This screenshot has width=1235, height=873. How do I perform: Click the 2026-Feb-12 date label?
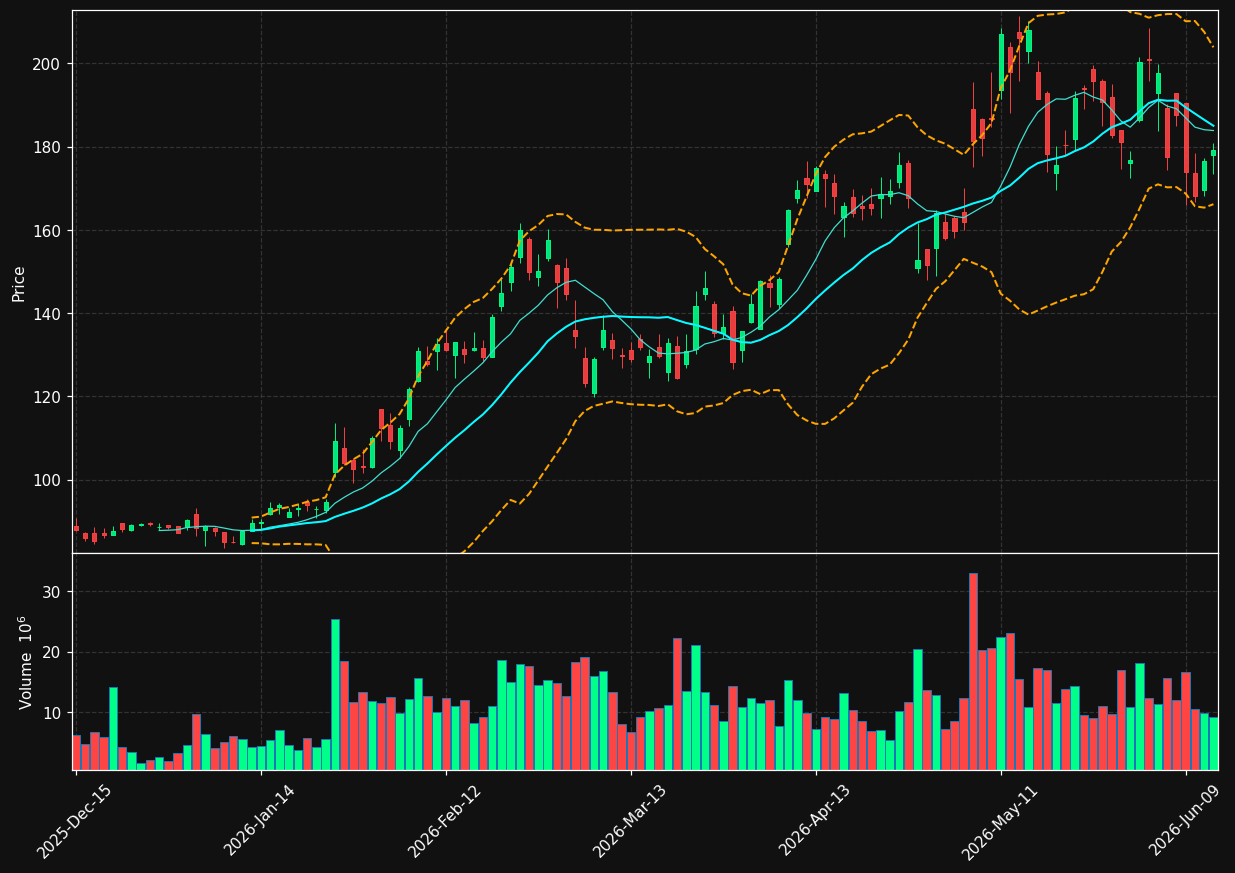[x=445, y=820]
